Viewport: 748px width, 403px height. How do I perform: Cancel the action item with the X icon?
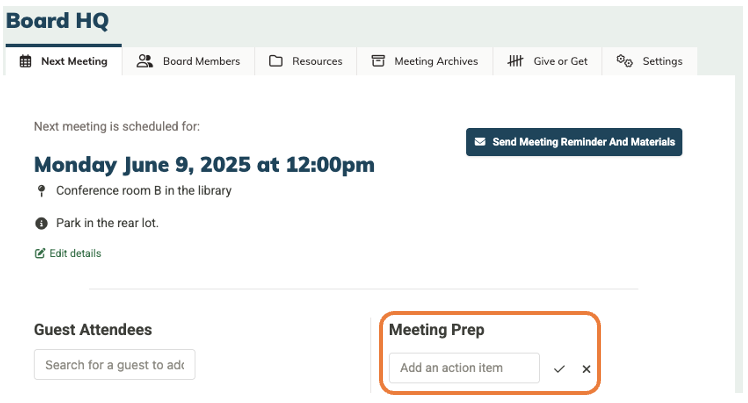click(x=586, y=369)
